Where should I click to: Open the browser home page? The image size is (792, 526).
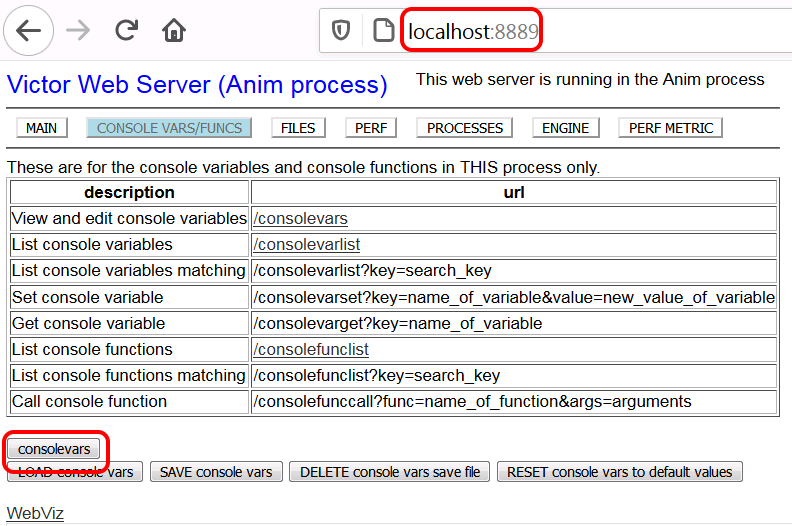coord(174,30)
